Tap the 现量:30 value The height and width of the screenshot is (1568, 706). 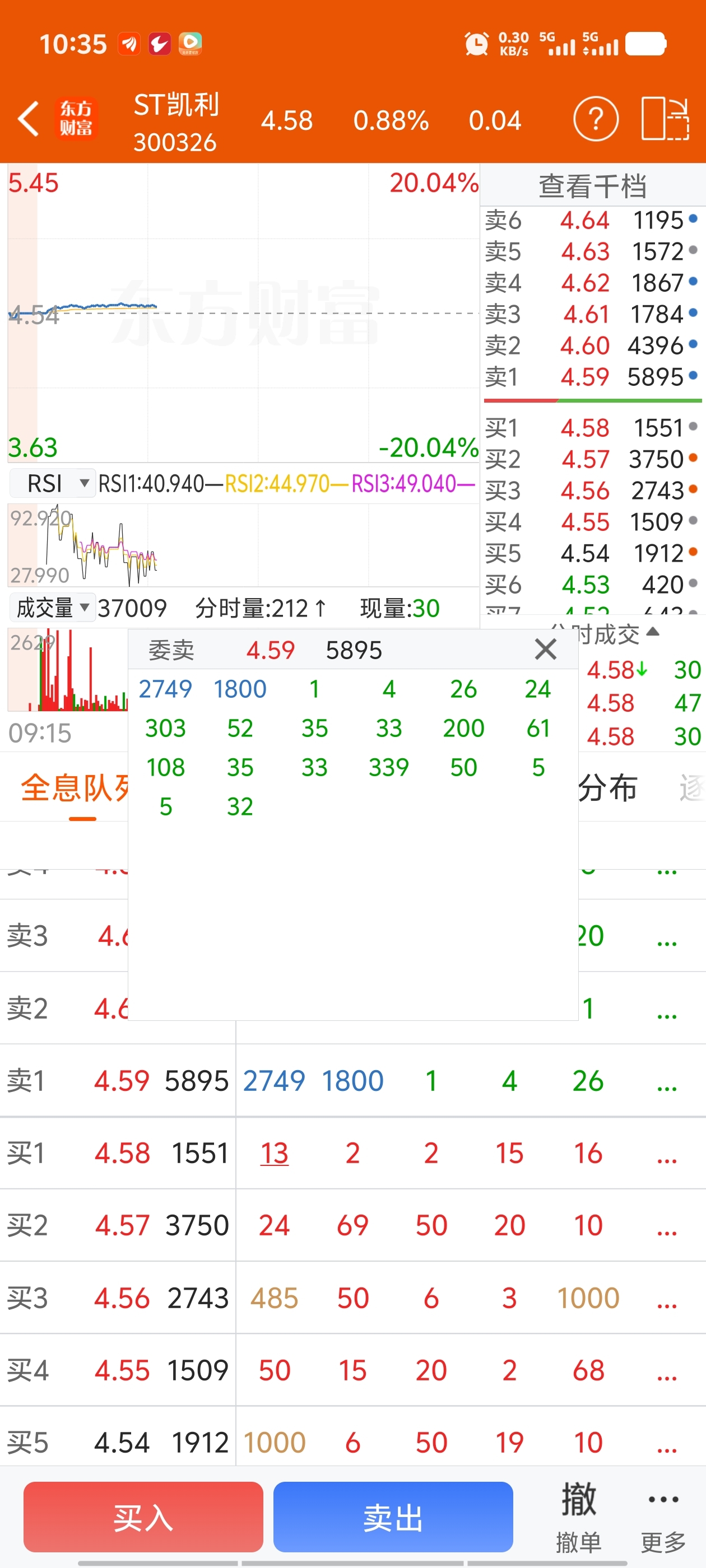pyautogui.click(x=400, y=608)
